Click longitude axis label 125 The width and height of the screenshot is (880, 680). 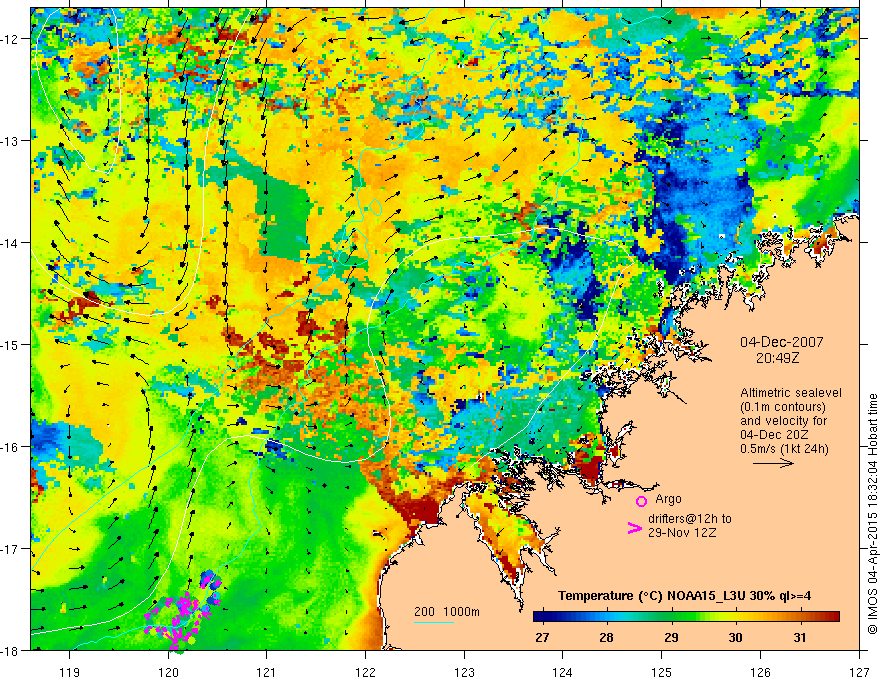click(662, 672)
